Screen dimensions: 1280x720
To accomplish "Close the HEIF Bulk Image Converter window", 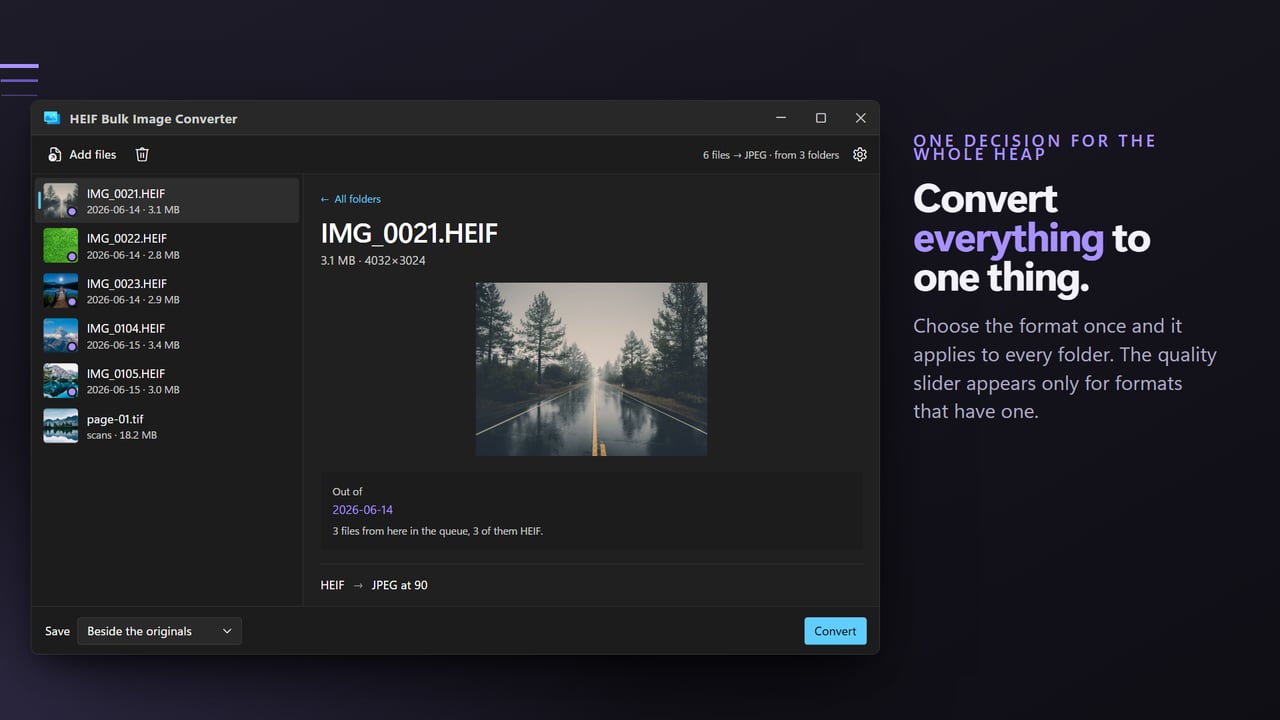I will (860, 118).
